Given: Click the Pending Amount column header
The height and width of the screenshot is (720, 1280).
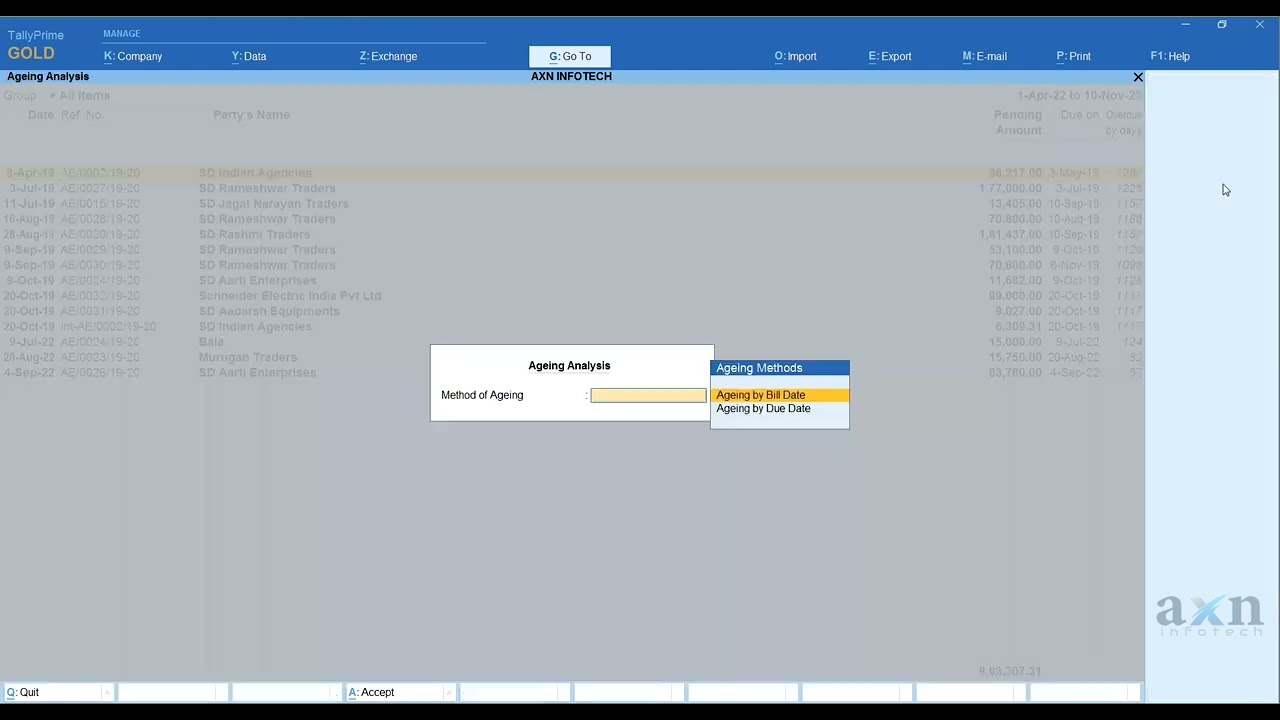Looking at the screenshot, I should [1018, 123].
